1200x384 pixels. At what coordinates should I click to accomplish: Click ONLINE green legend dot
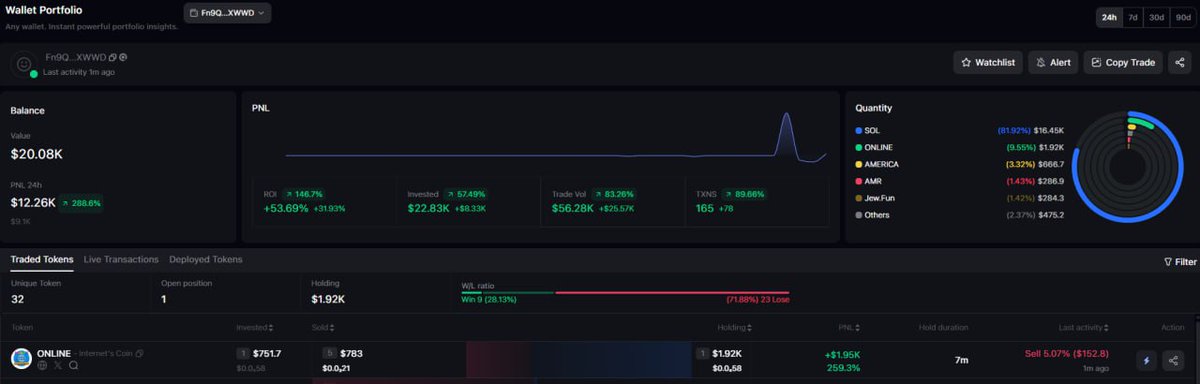coord(859,147)
